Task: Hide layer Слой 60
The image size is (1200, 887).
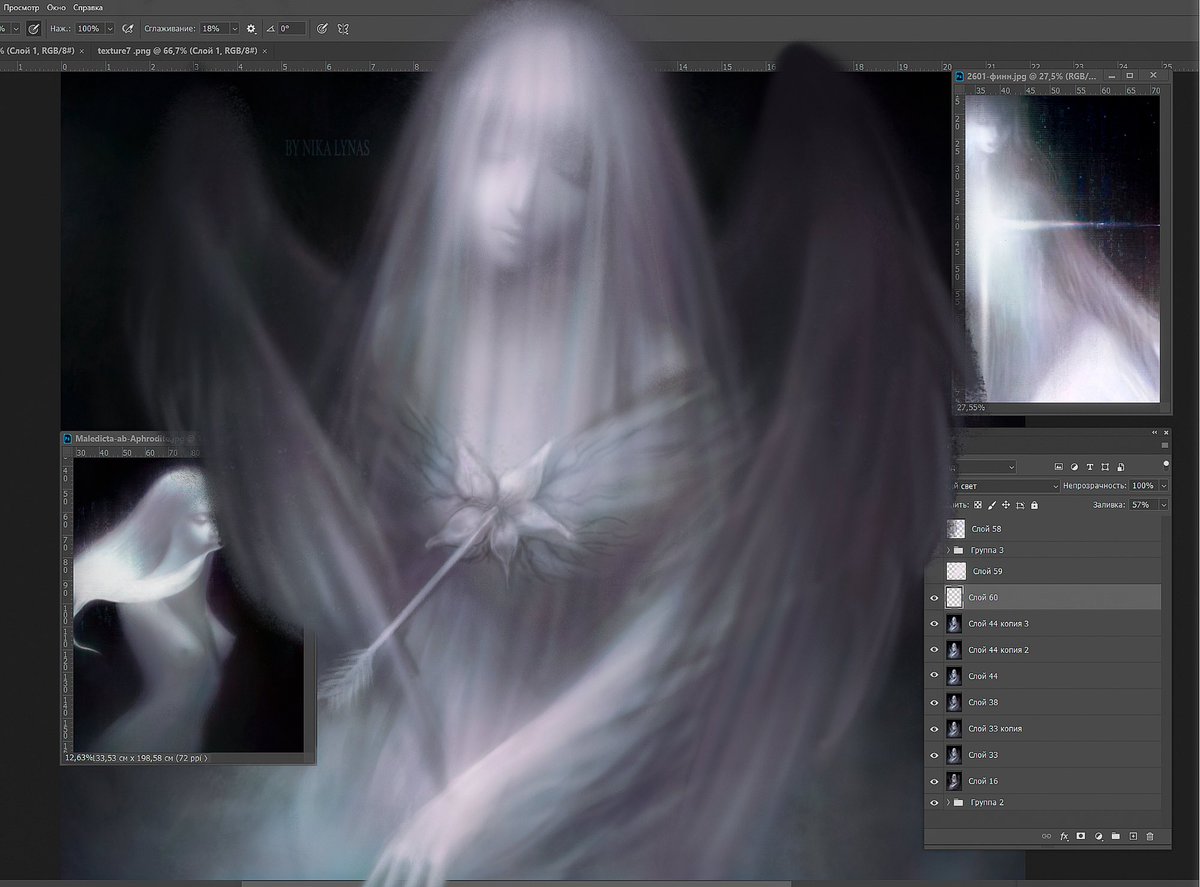Action: pyautogui.click(x=934, y=598)
